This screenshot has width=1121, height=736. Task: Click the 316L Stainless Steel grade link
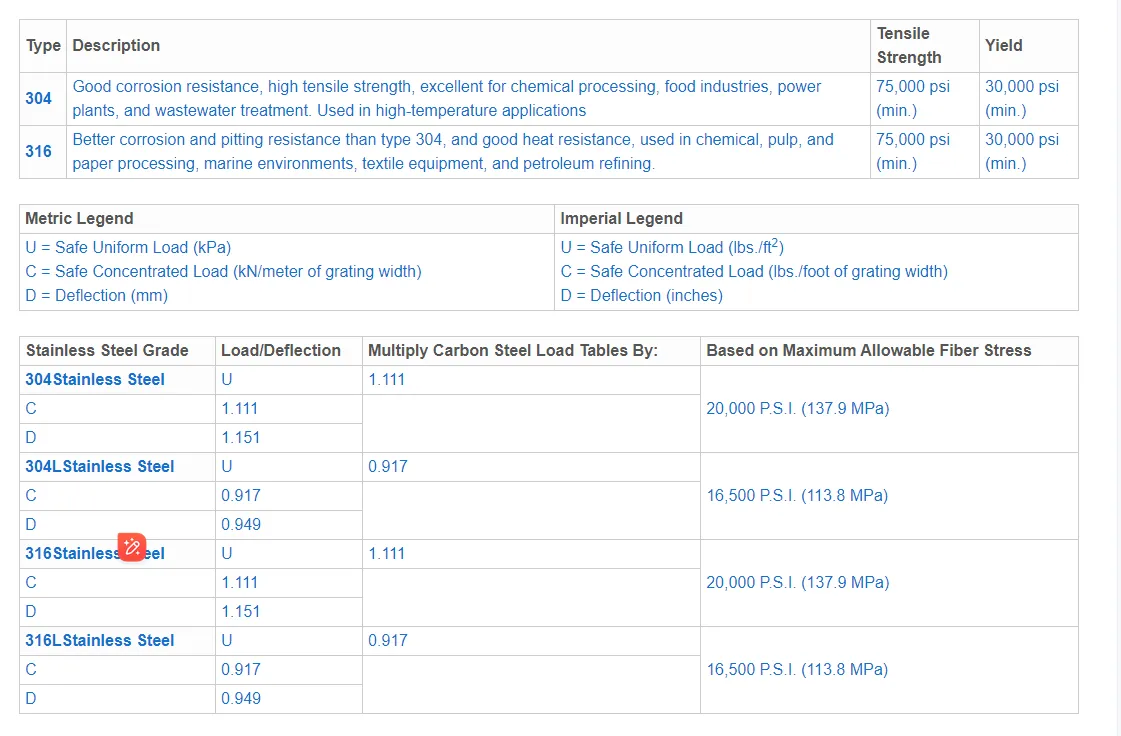click(x=100, y=641)
